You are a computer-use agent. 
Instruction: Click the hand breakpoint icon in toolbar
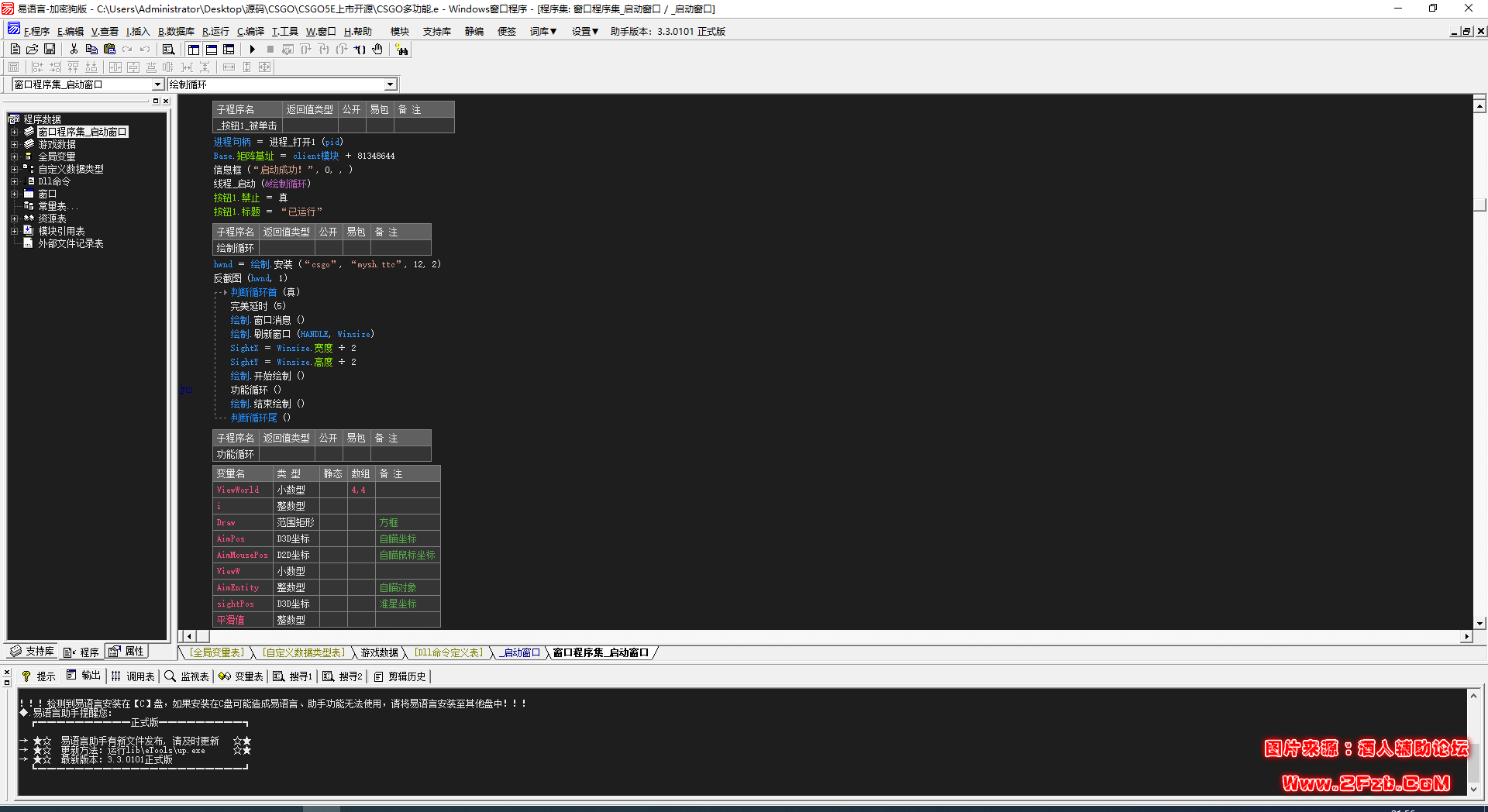click(377, 50)
